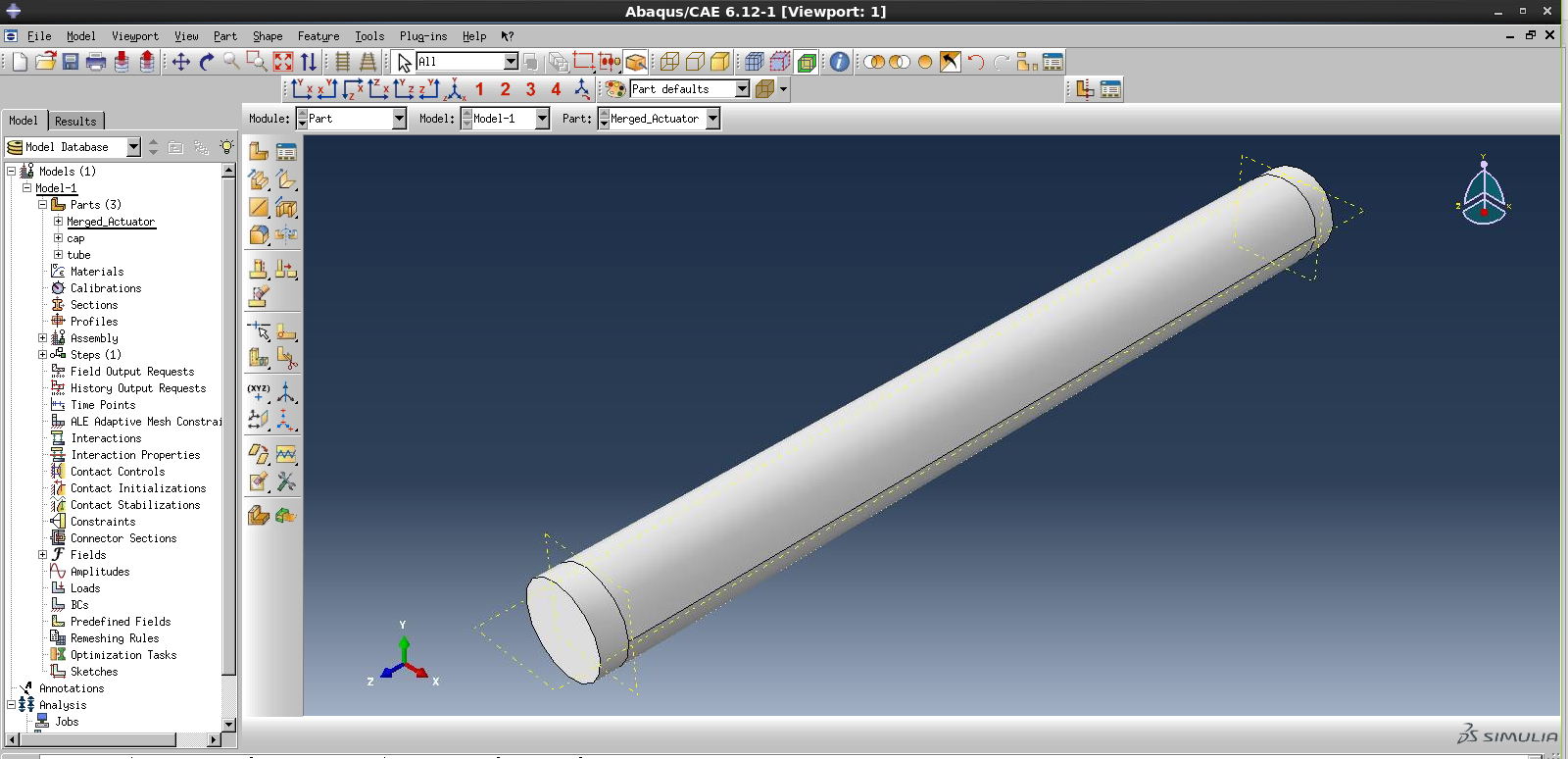
Task: Open a model database with folder icon
Action: [x=45, y=62]
